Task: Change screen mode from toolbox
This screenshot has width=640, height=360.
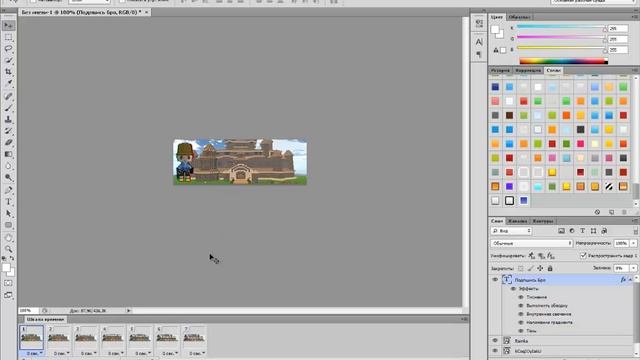Action: (8, 295)
